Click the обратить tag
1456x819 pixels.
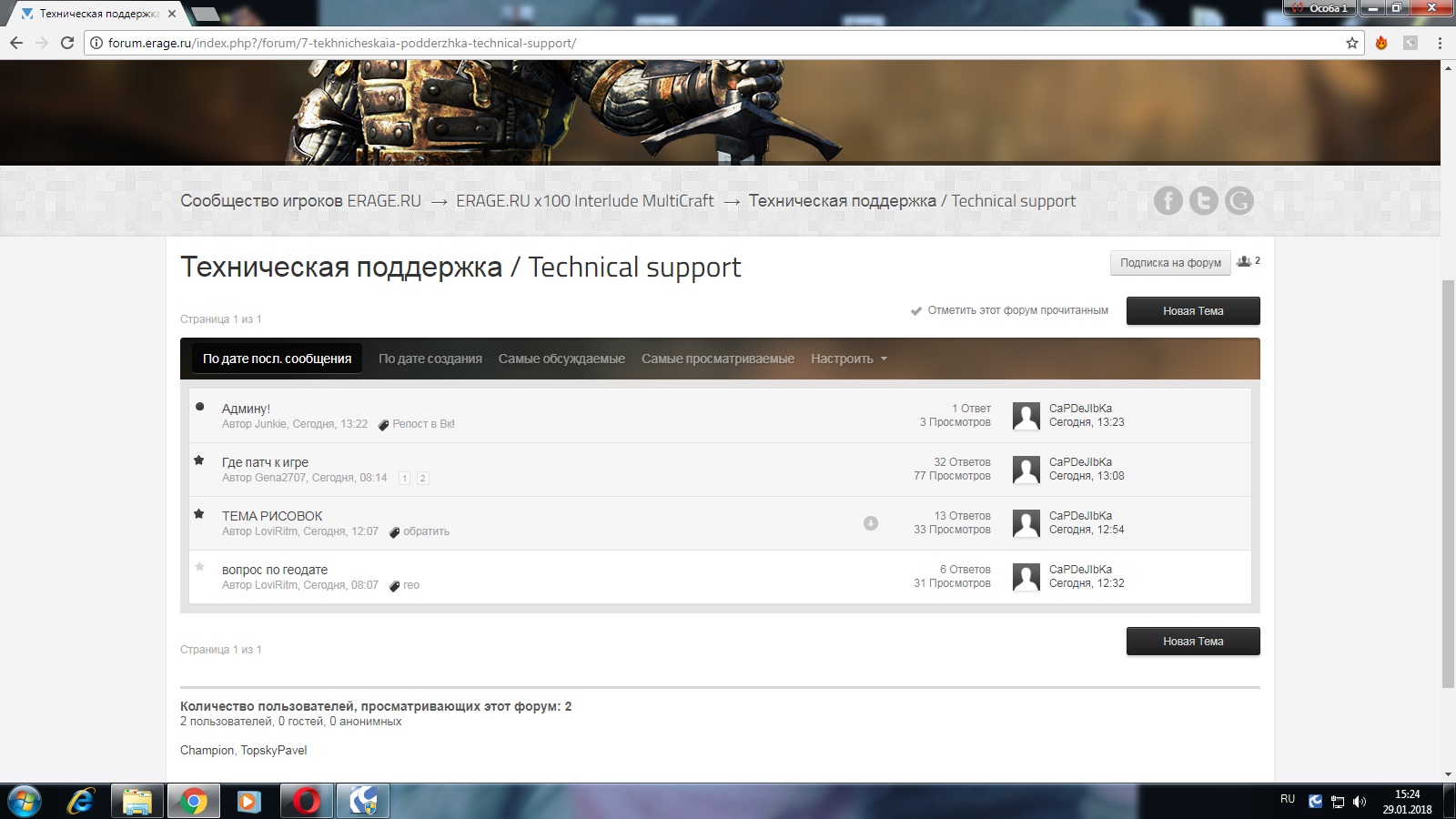point(426,531)
